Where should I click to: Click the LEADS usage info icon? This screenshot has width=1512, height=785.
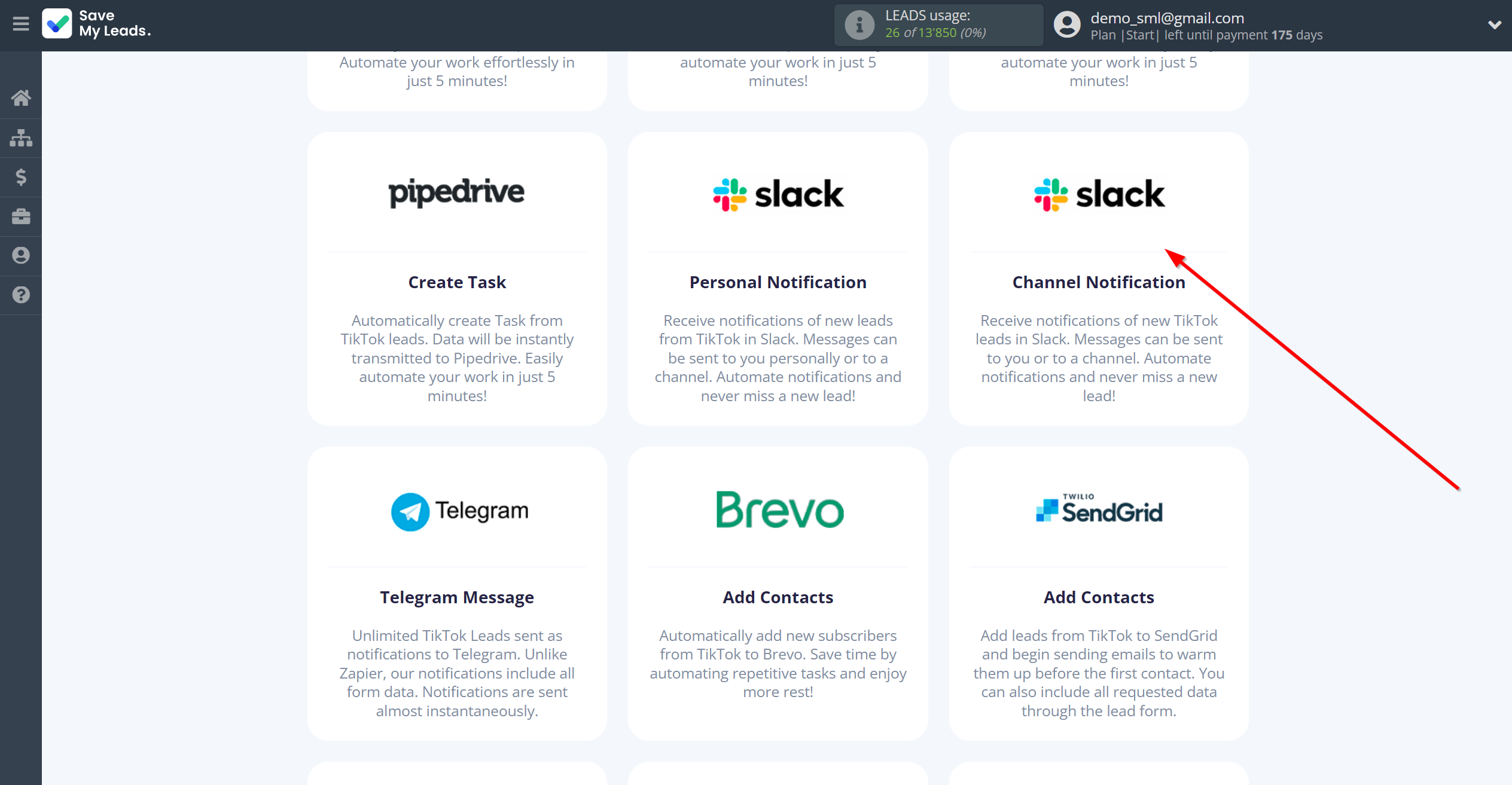(859, 25)
